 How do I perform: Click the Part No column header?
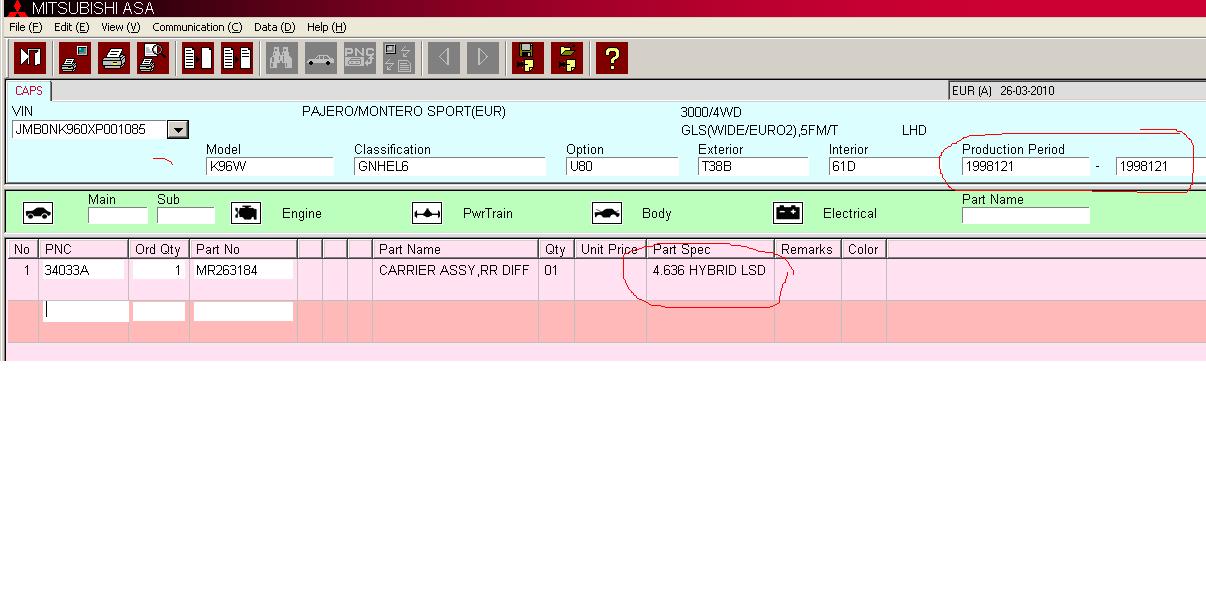[x=218, y=249]
